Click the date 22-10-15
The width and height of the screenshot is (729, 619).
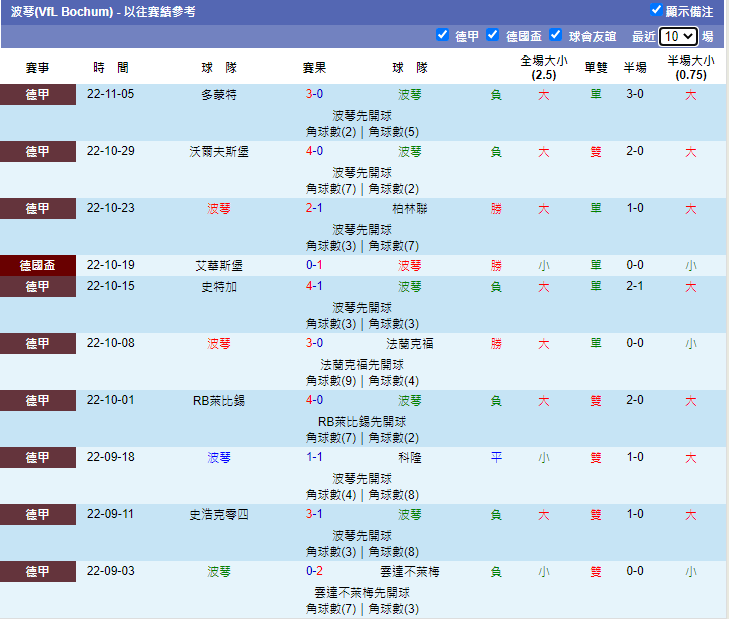(111, 286)
